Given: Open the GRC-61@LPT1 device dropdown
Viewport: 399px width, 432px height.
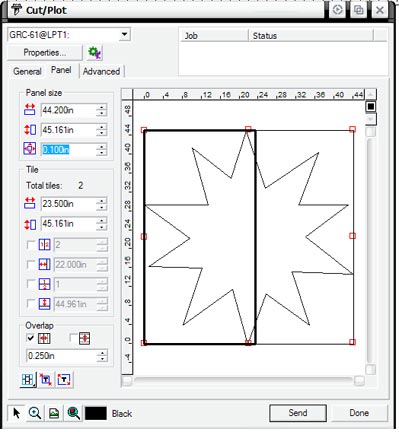Looking at the screenshot, I should pyautogui.click(x=124, y=34).
